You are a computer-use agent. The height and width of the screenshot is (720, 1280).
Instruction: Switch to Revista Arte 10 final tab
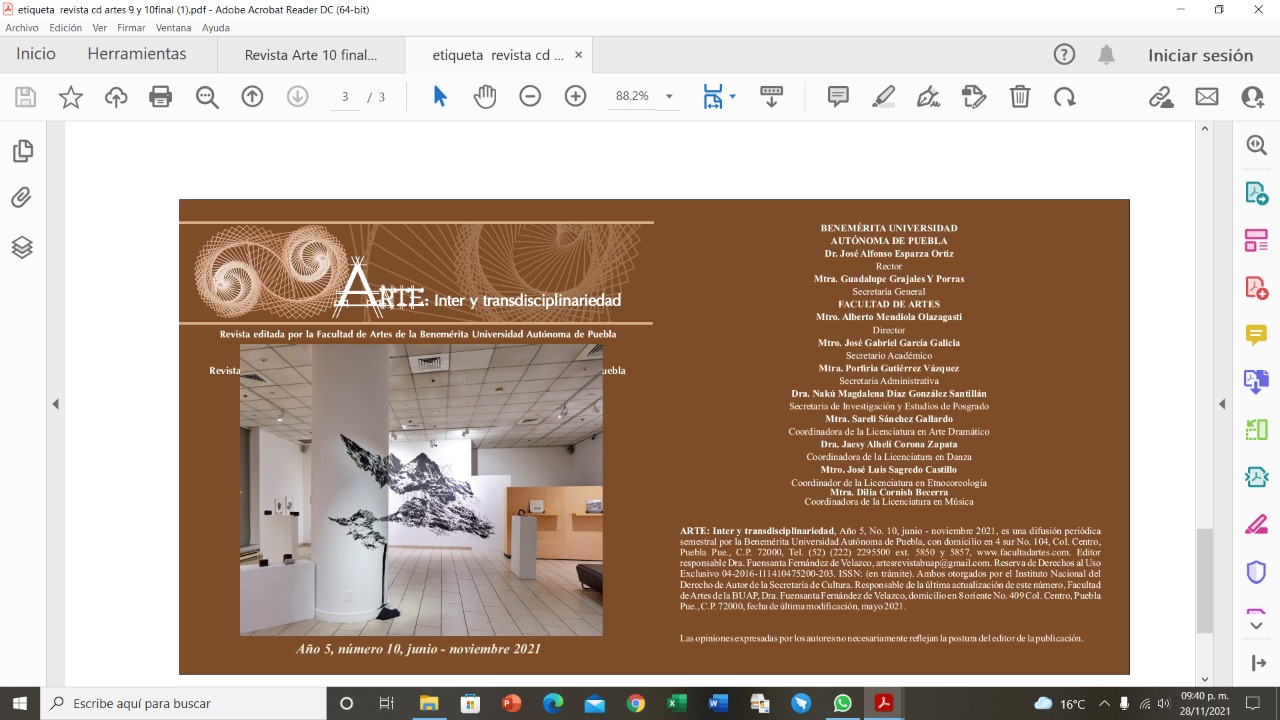[311, 56]
